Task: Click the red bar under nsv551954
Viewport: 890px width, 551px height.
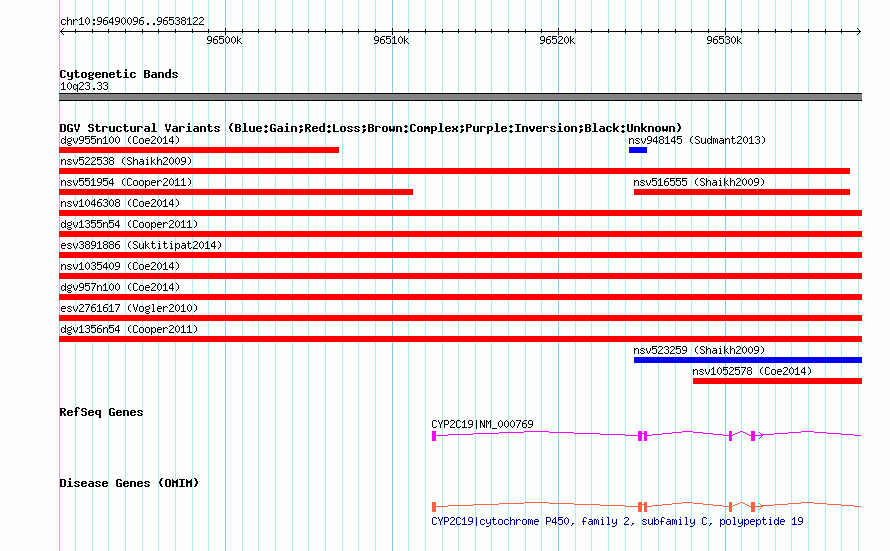Action: [x=236, y=192]
